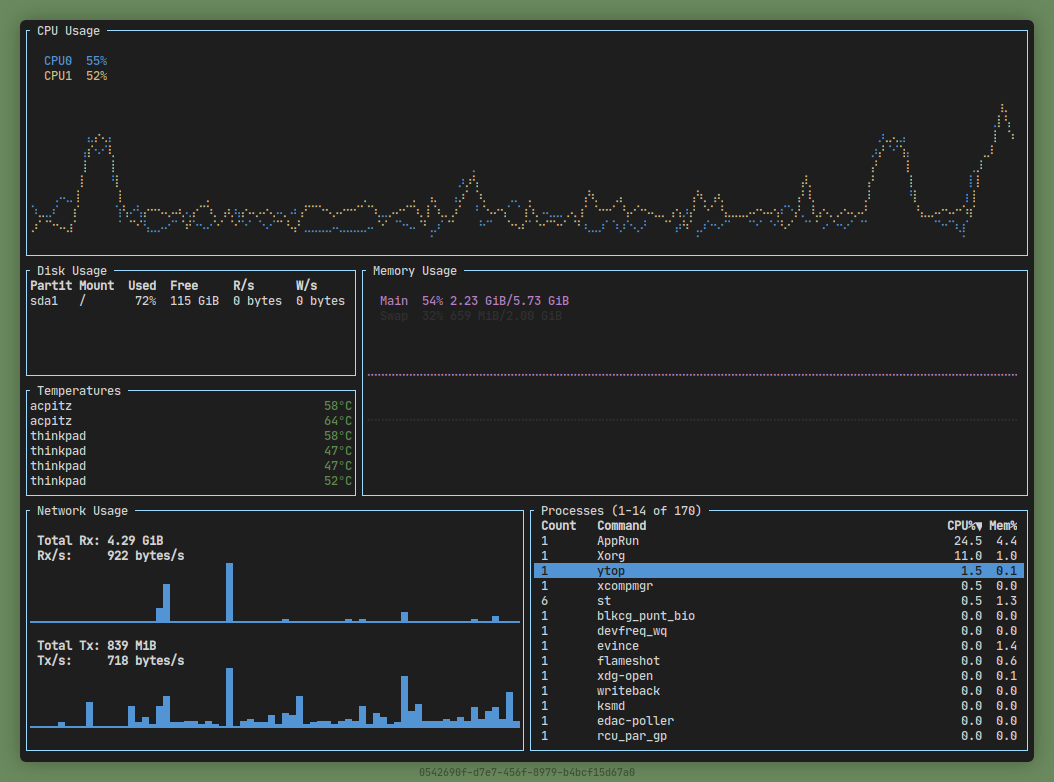Click the Main memory usage label

[x=394, y=301]
